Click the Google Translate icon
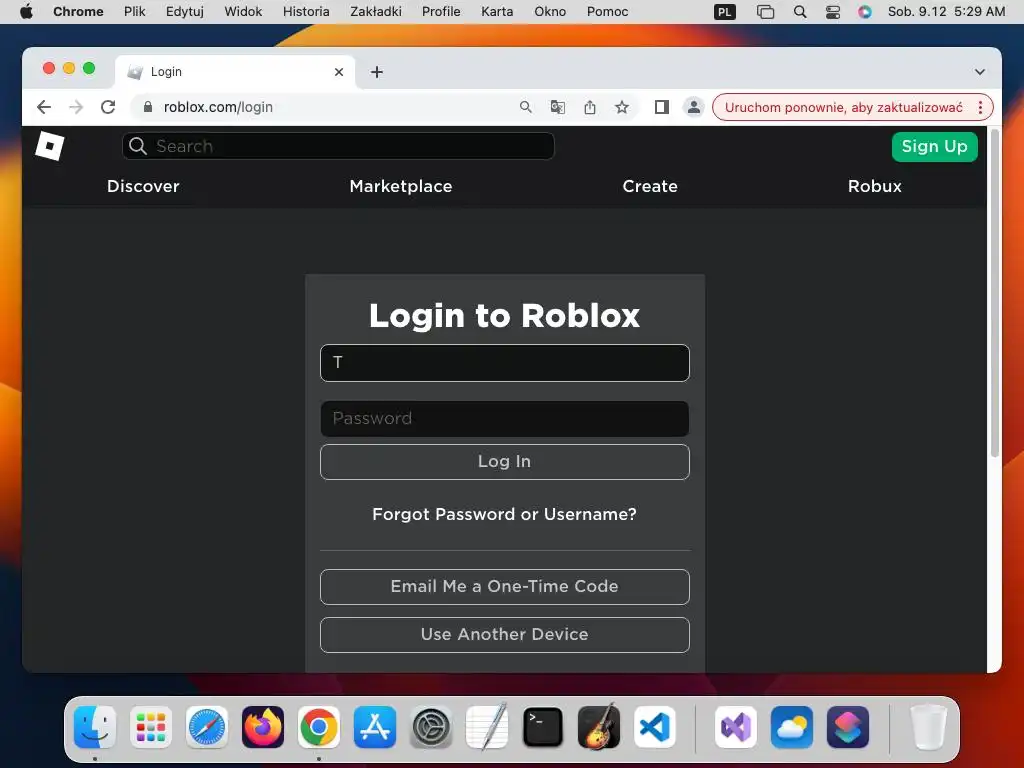1024x768 pixels. (x=558, y=107)
